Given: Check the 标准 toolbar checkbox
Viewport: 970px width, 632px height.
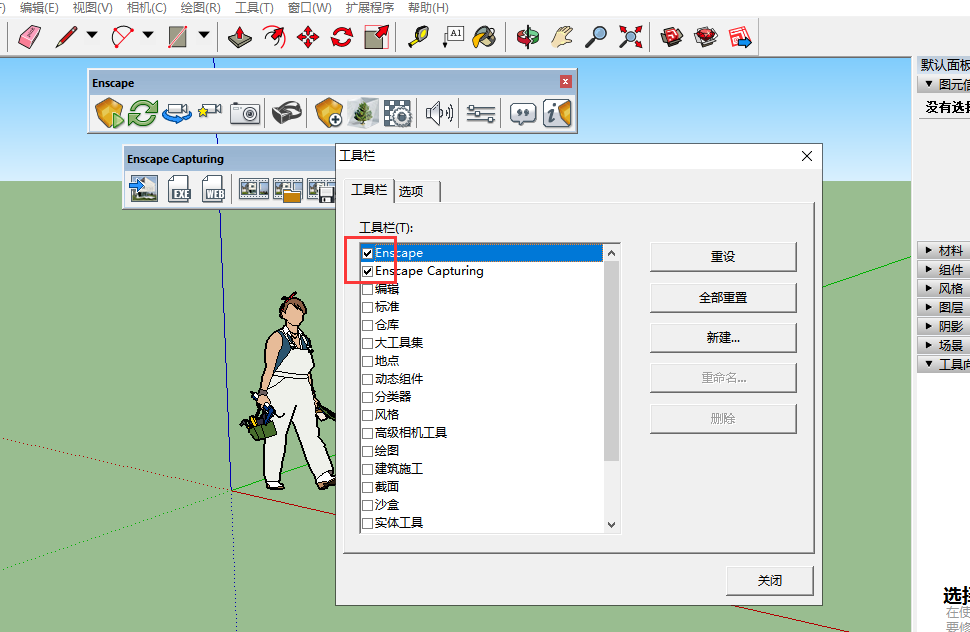Looking at the screenshot, I should tap(368, 307).
